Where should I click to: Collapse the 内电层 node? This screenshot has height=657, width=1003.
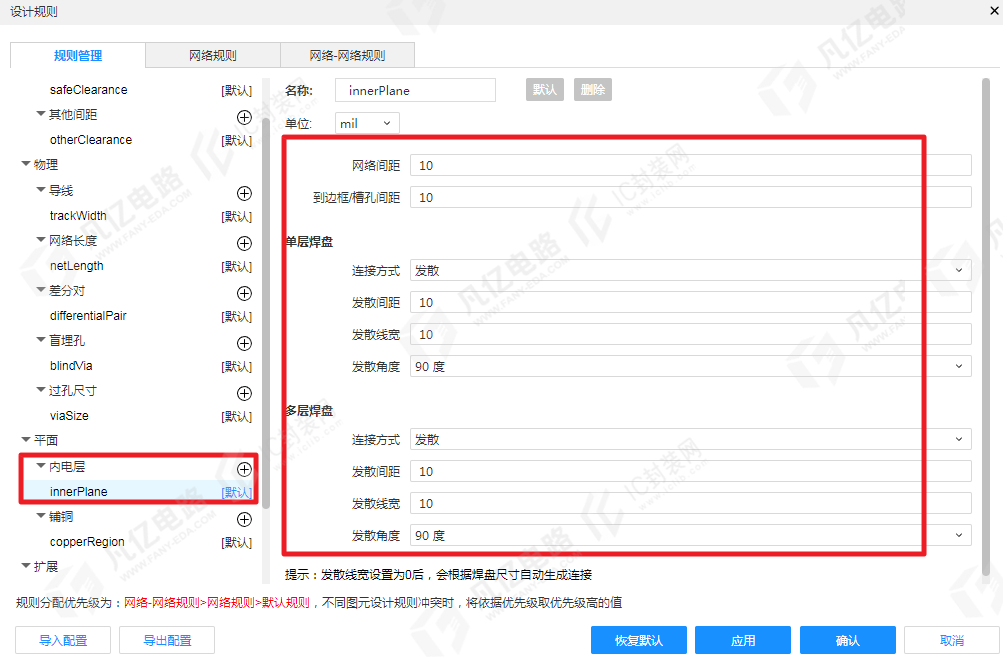click(41, 466)
